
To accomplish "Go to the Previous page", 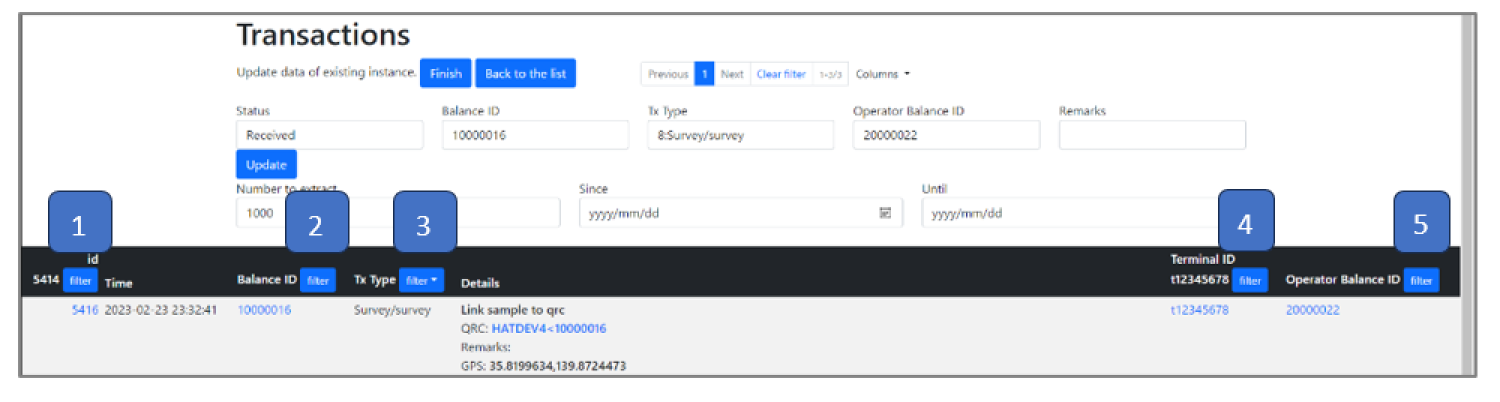I will coord(667,74).
